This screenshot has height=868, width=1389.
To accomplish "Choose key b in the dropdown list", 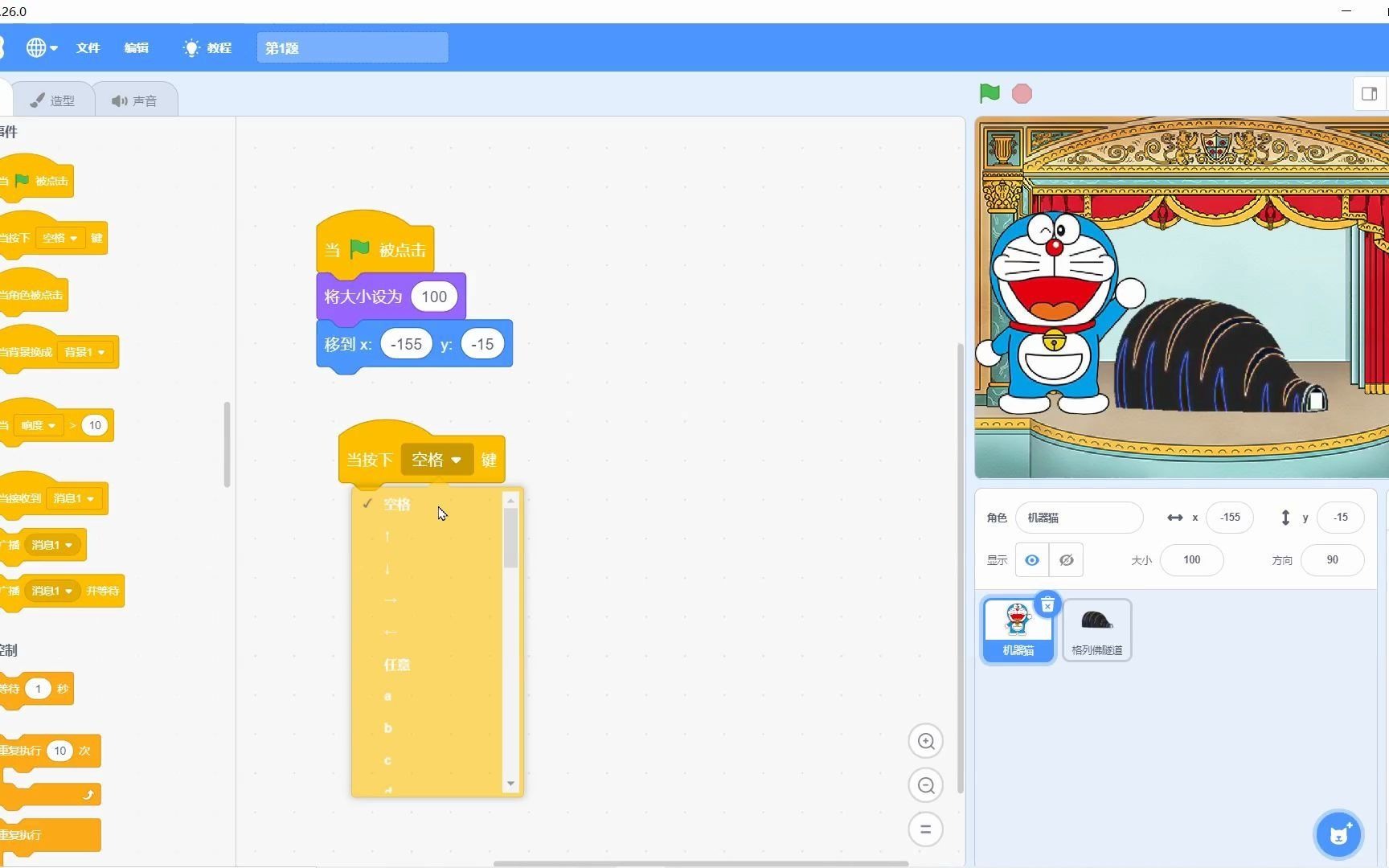I will pyautogui.click(x=428, y=728).
